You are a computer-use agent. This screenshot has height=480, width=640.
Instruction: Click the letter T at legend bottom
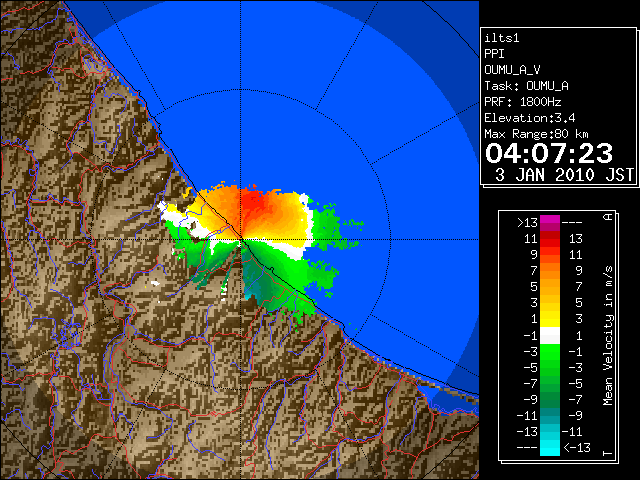pyautogui.click(x=608, y=453)
